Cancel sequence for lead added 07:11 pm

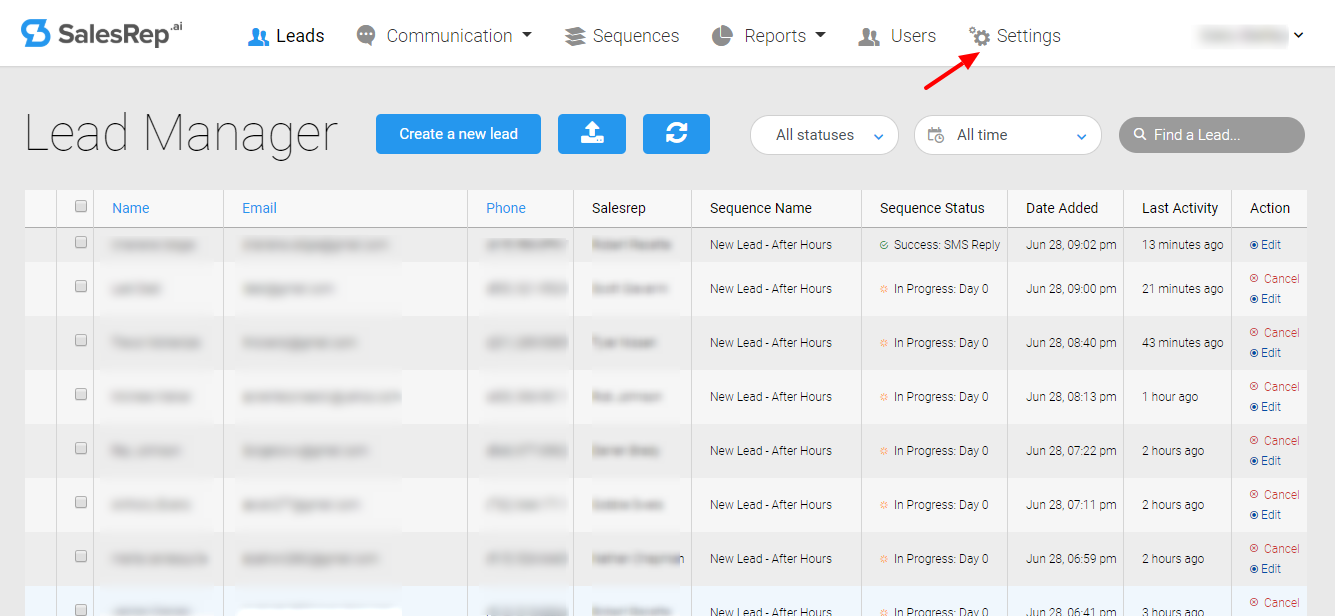point(1274,495)
